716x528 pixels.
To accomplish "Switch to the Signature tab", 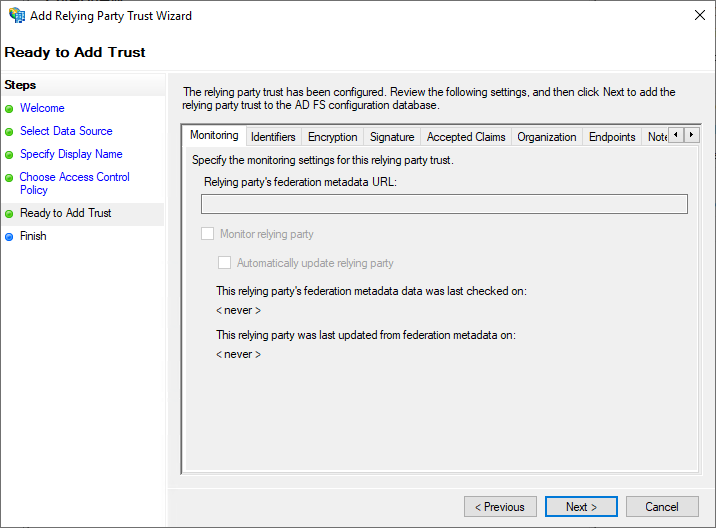I will click(x=392, y=137).
